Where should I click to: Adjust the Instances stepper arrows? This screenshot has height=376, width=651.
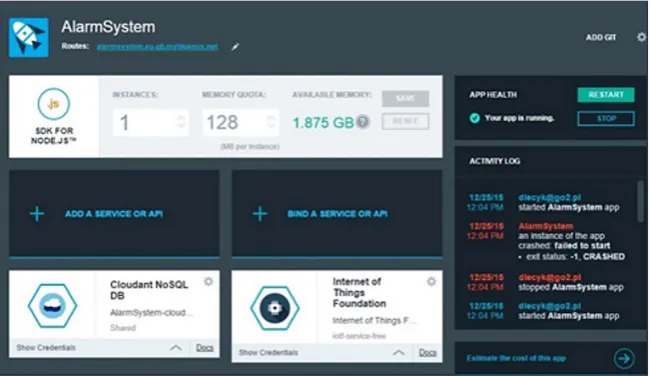click(181, 122)
